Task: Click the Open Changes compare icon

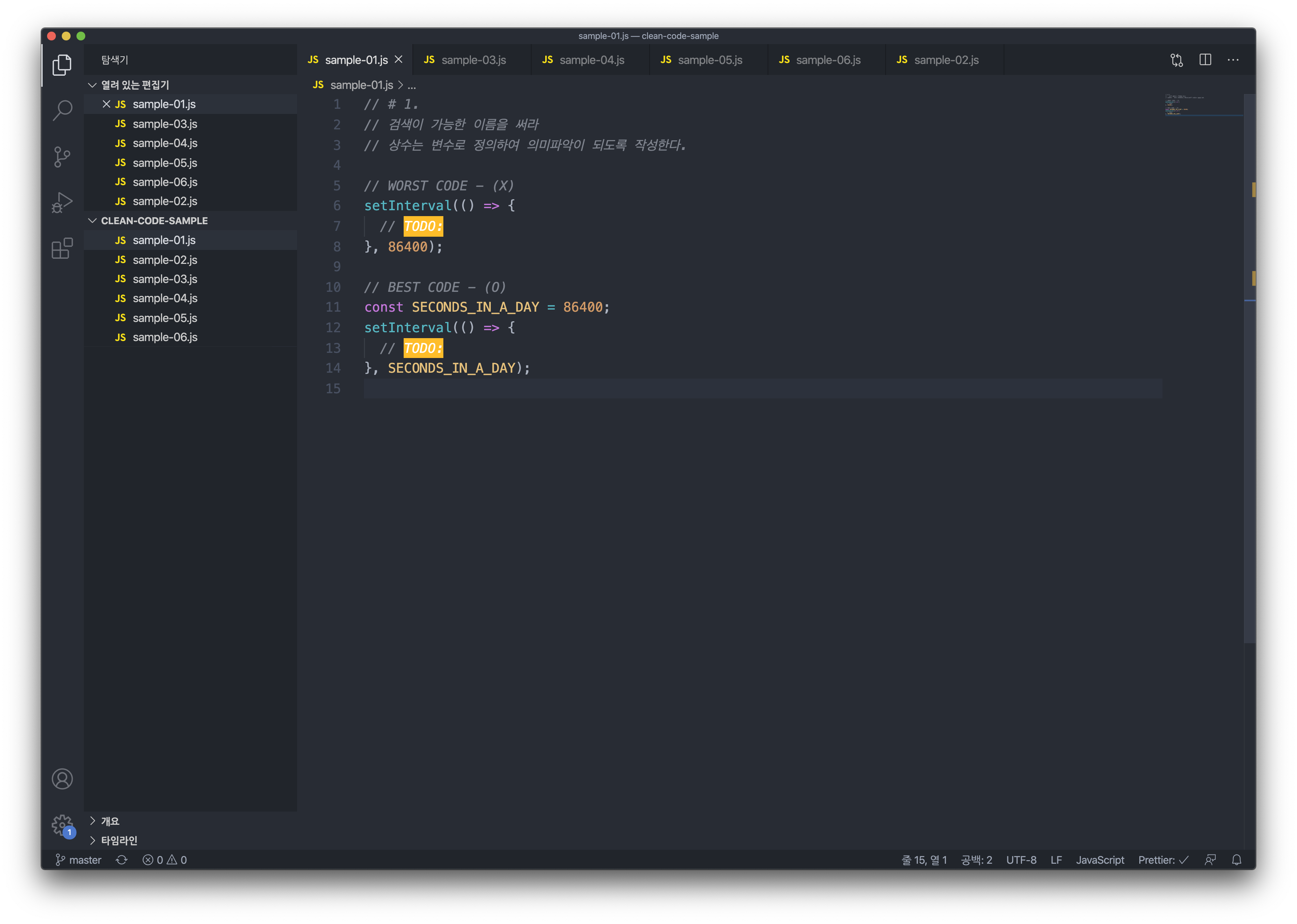Action: point(1176,60)
